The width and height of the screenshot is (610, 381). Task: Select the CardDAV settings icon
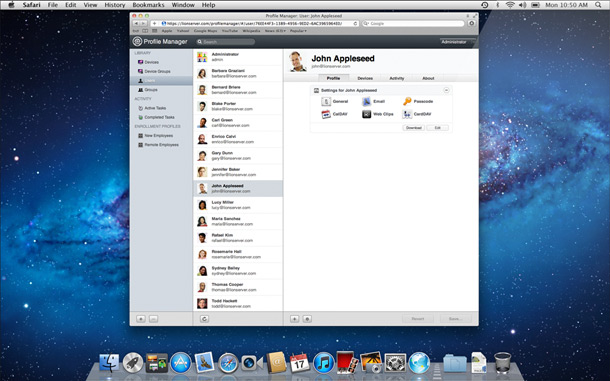(407, 114)
